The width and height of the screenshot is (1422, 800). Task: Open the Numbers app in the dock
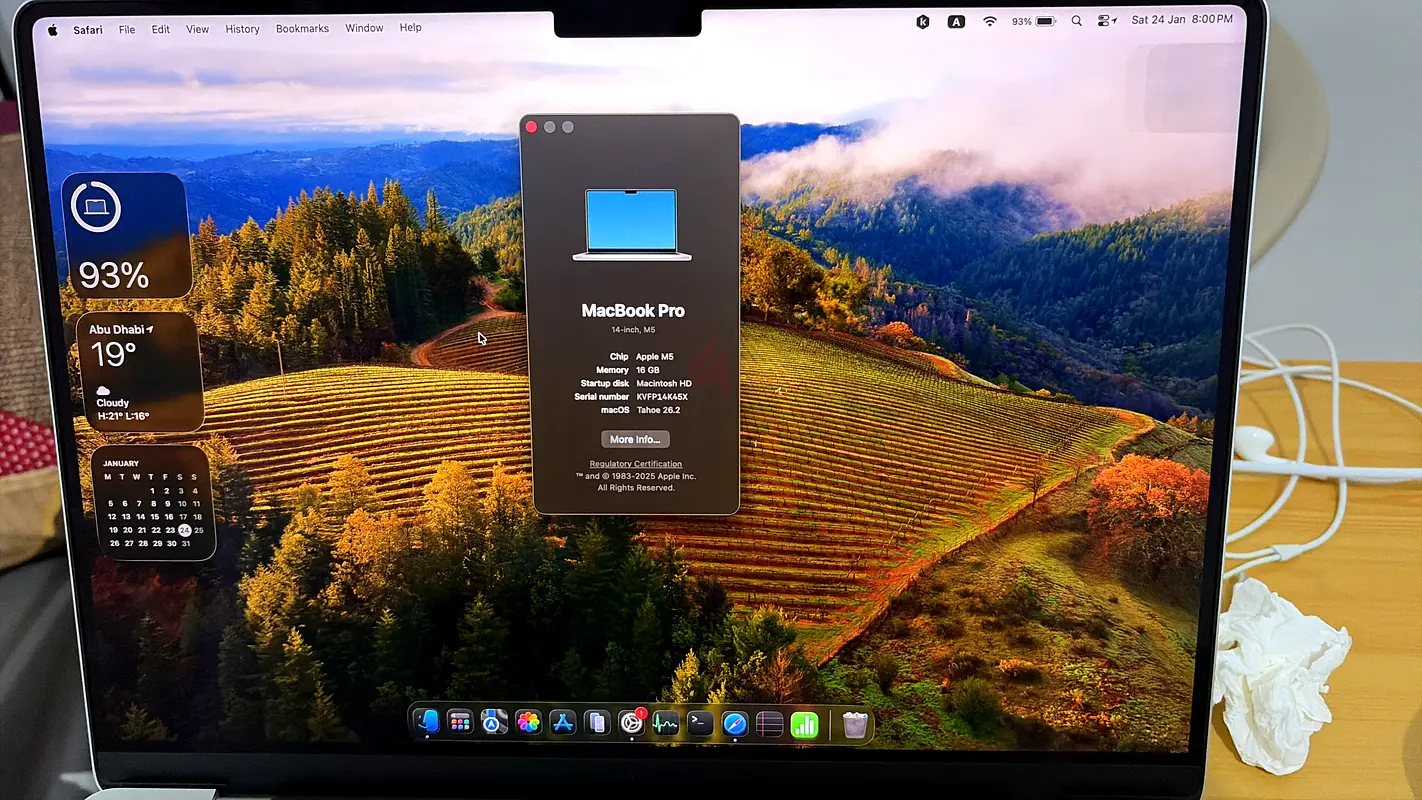pos(804,724)
